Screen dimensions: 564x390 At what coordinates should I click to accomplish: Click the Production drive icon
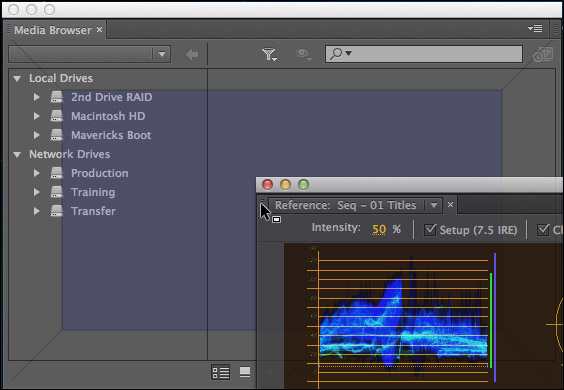coord(56,173)
